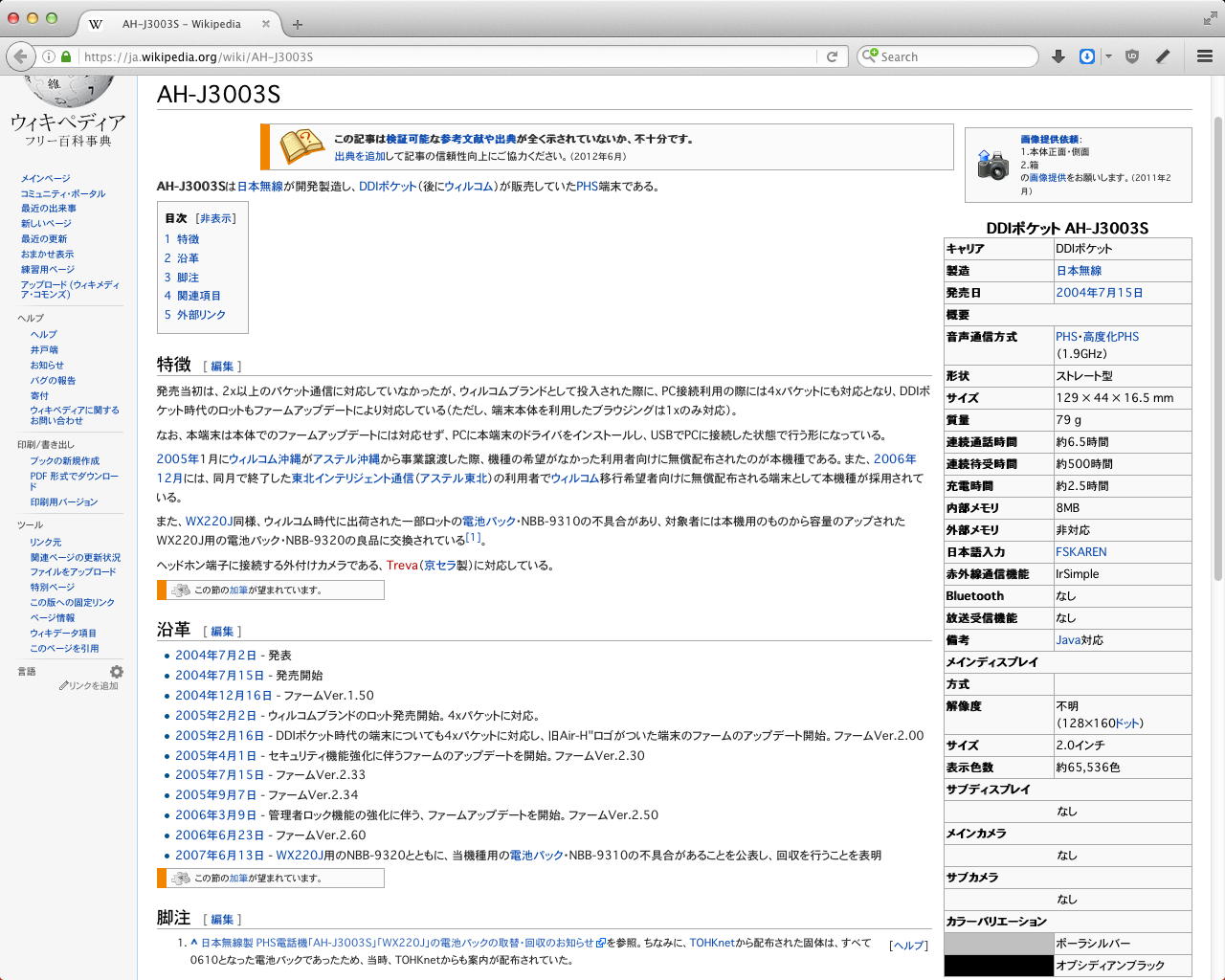Open 印刷用バージョン in the sidebar
The width and height of the screenshot is (1225, 980).
coord(64,502)
